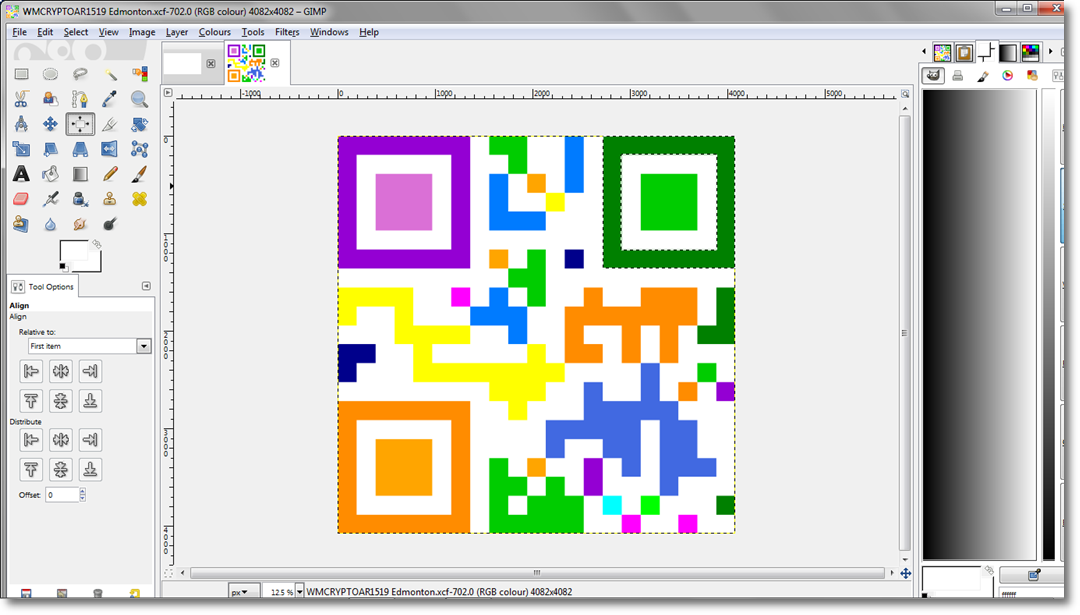
Task: Select the Heal tool
Action: [139, 199]
